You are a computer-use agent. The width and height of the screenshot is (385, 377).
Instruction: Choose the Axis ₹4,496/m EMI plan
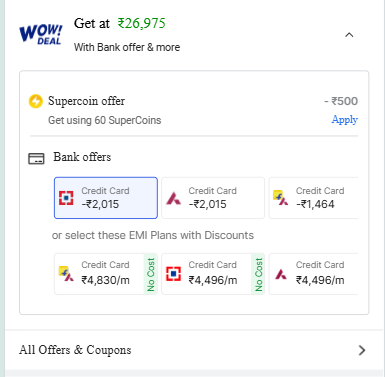coord(313,274)
